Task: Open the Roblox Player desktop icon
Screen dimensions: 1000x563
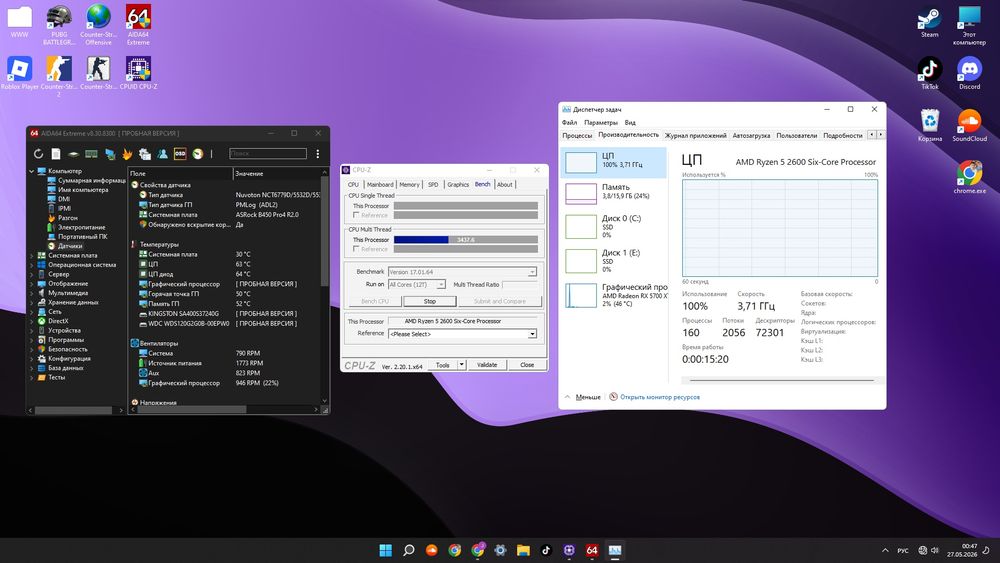Action: [x=20, y=73]
